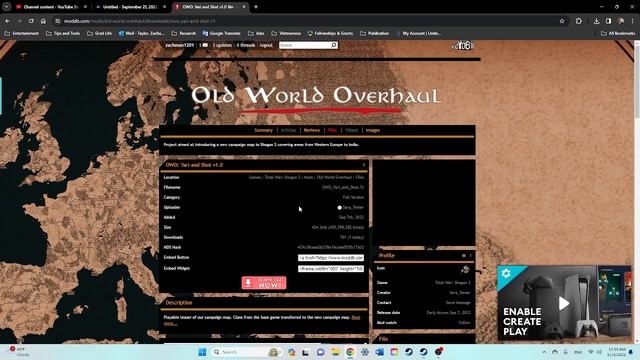The width and height of the screenshot is (640, 360).
Task: Open Google Chrome from the taskbar
Action: [350, 352]
